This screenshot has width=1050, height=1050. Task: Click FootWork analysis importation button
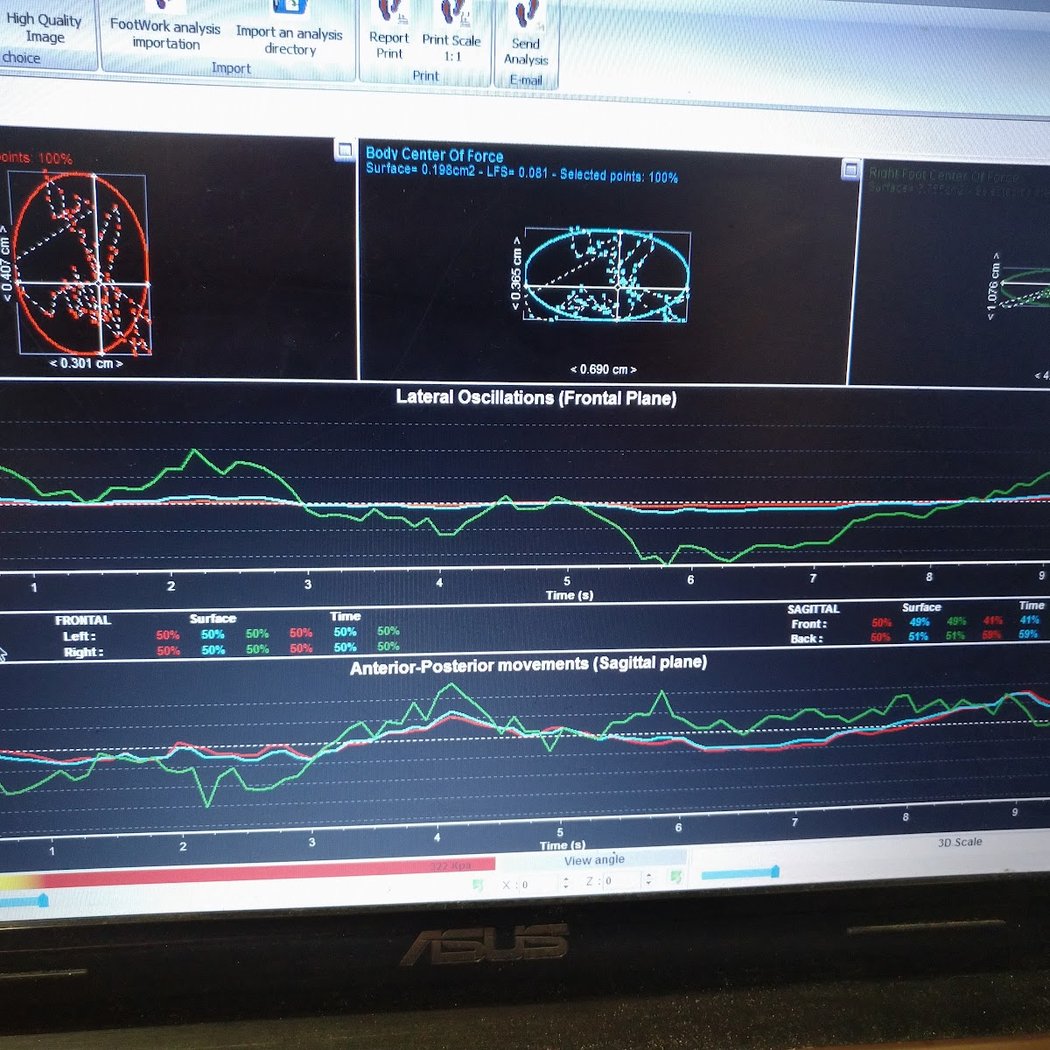pos(165,25)
